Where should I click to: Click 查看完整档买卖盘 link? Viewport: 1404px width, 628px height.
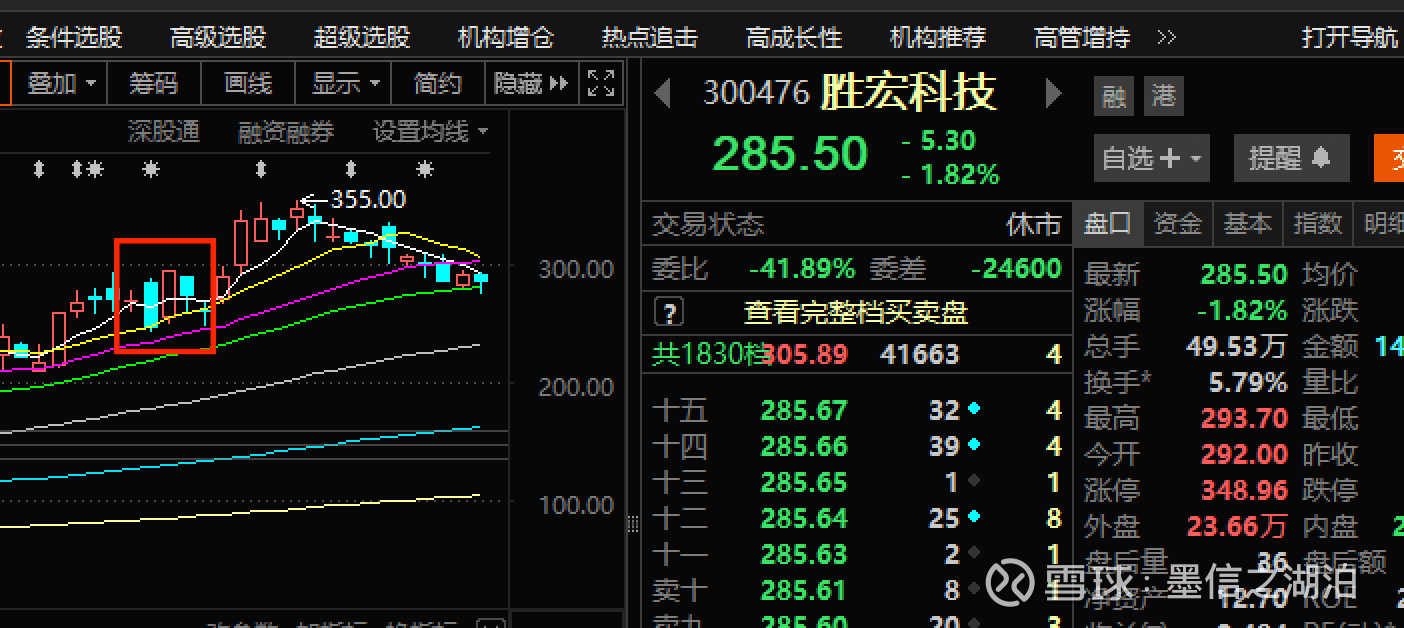click(x=856, y=312)
